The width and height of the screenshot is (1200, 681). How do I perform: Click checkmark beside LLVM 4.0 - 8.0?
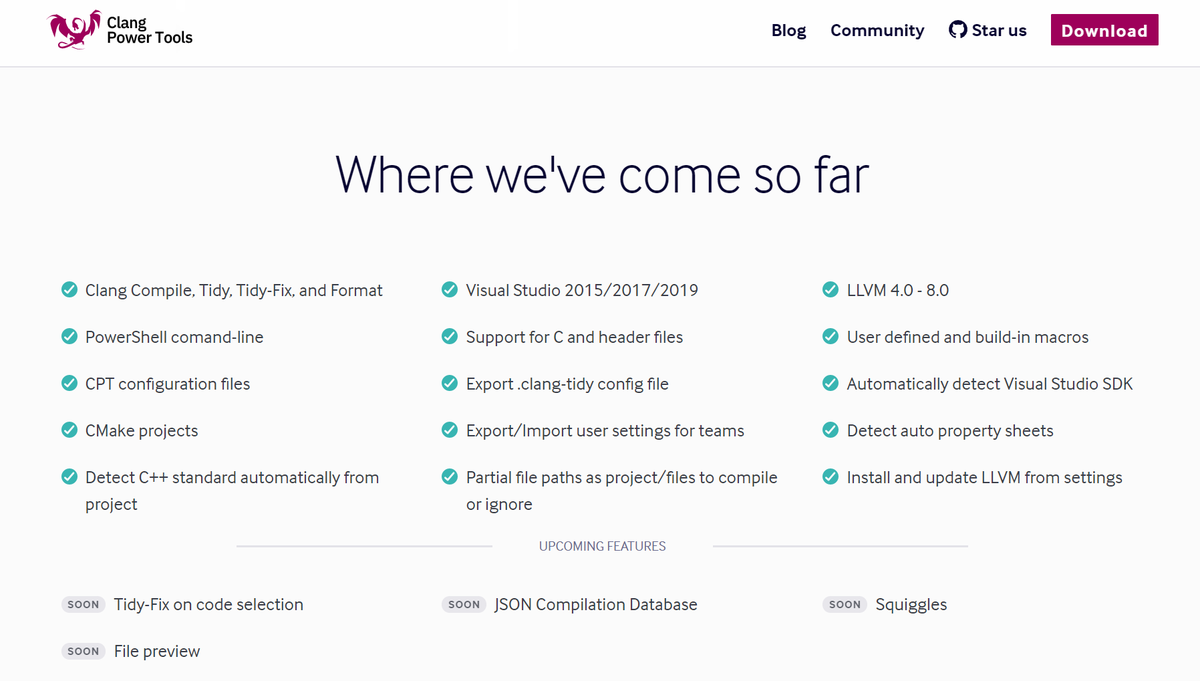(830, 290)
